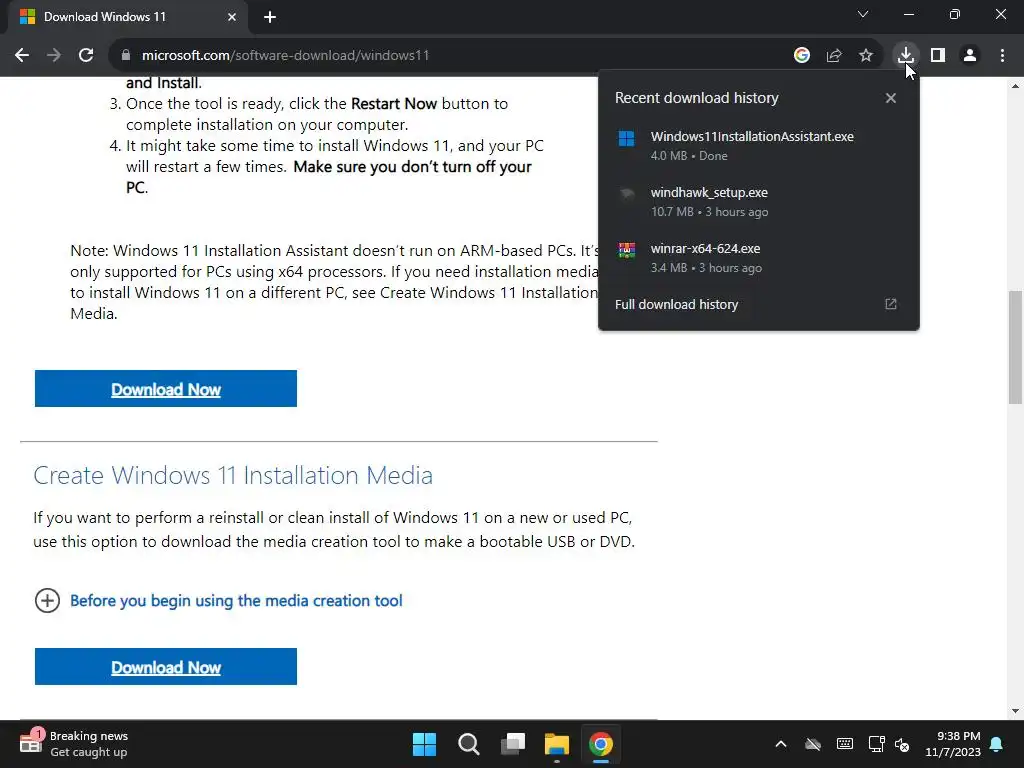The height and width of the screenshot is (768, 1024).
Task: Open network status tray icon
Action: click(876, 744)
